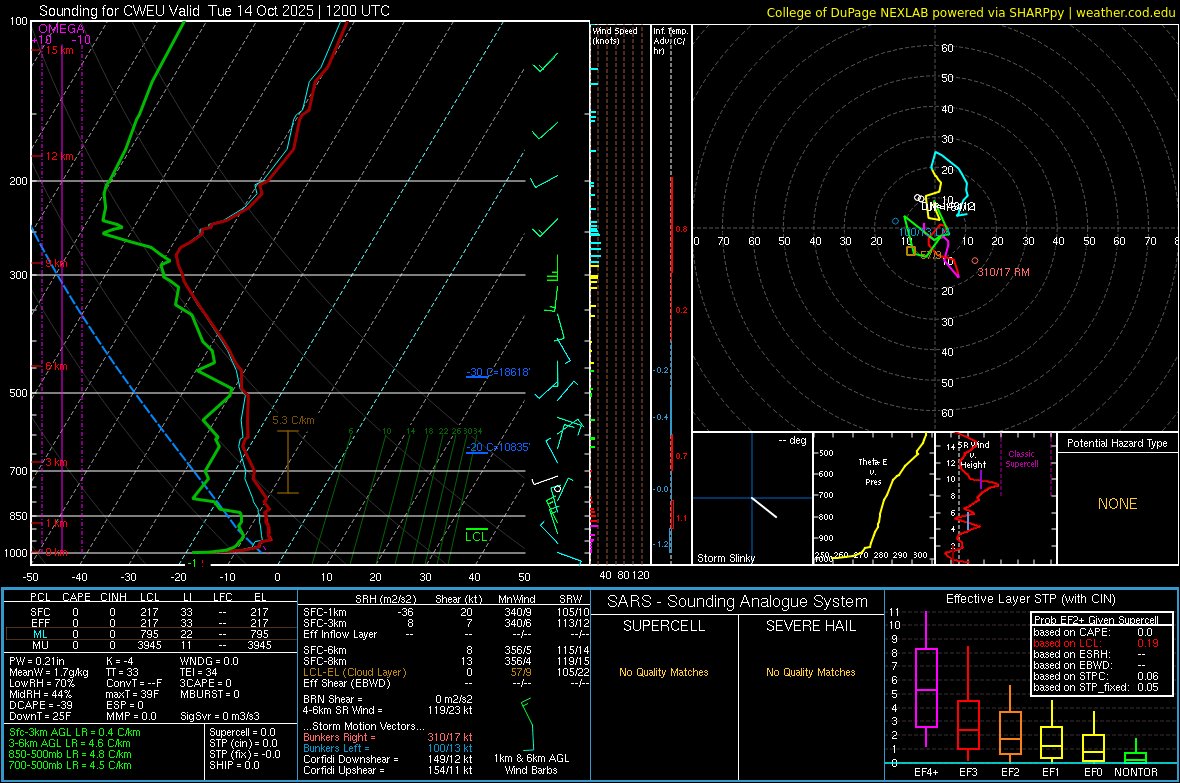Click the DownT = 25F value
This screenshot has height=783, width=1180.
(40, 716)
